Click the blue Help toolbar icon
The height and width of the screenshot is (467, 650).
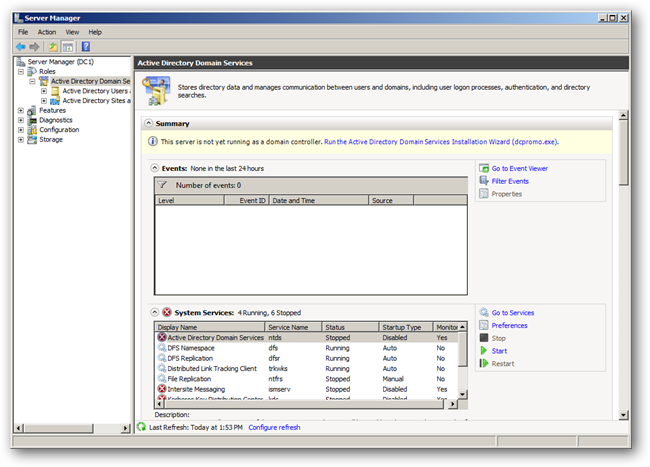tap(86, 46)
